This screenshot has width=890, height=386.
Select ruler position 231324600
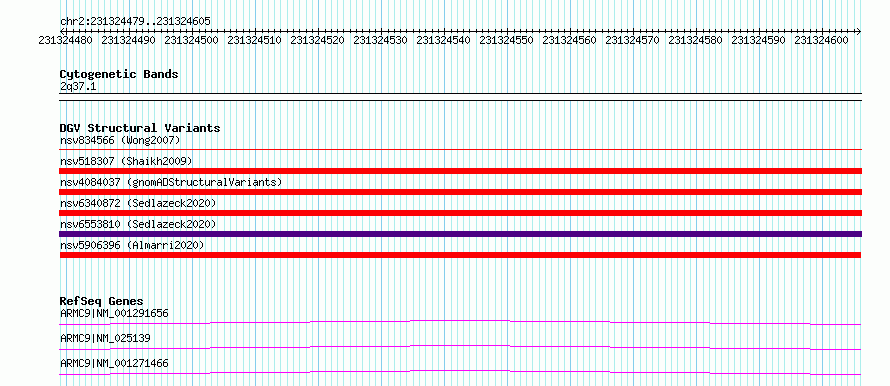(x=821, y=40)
